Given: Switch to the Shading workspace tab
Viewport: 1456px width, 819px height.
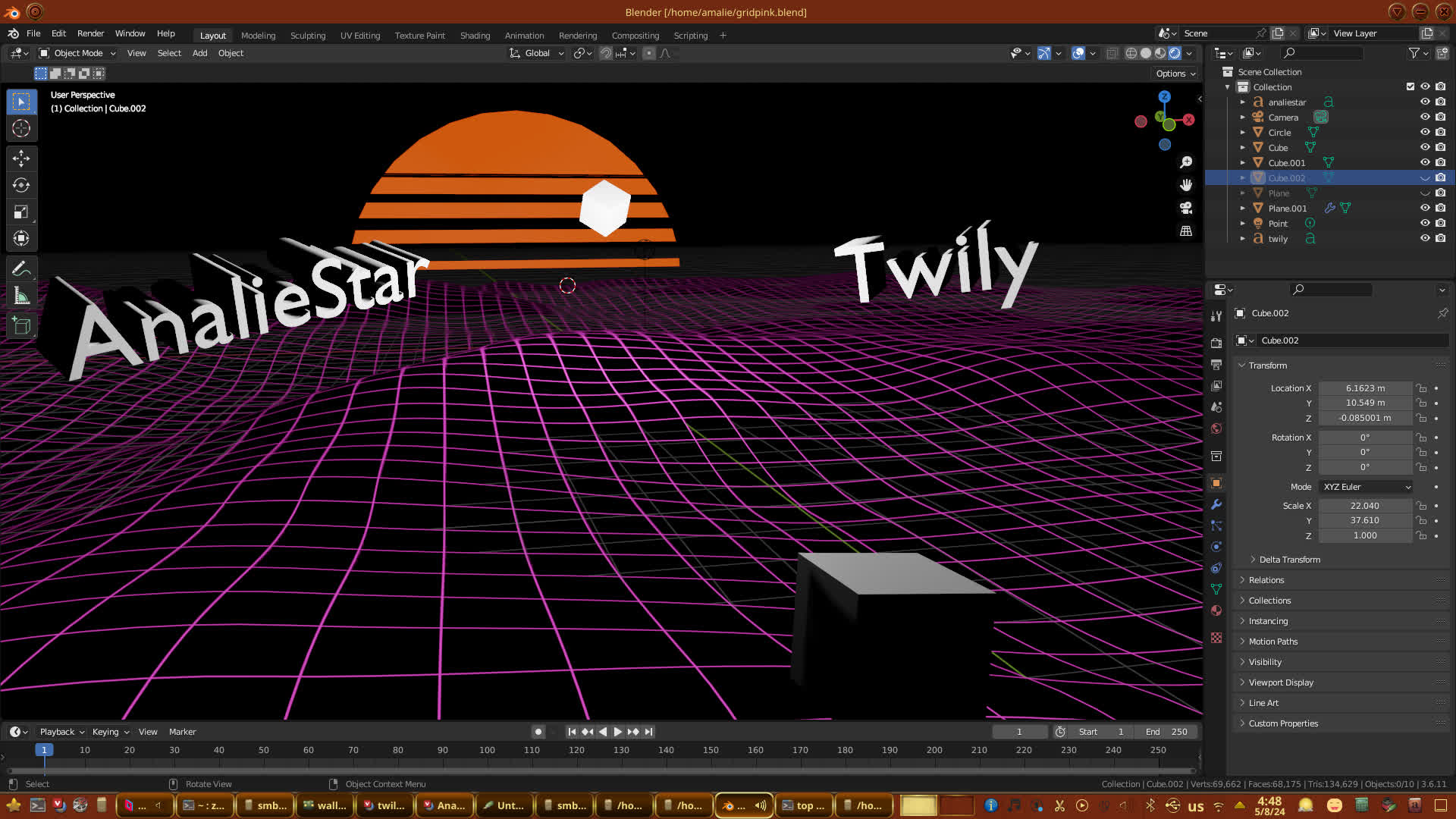Looking at the screenshot, I should (x=475, y=35).
